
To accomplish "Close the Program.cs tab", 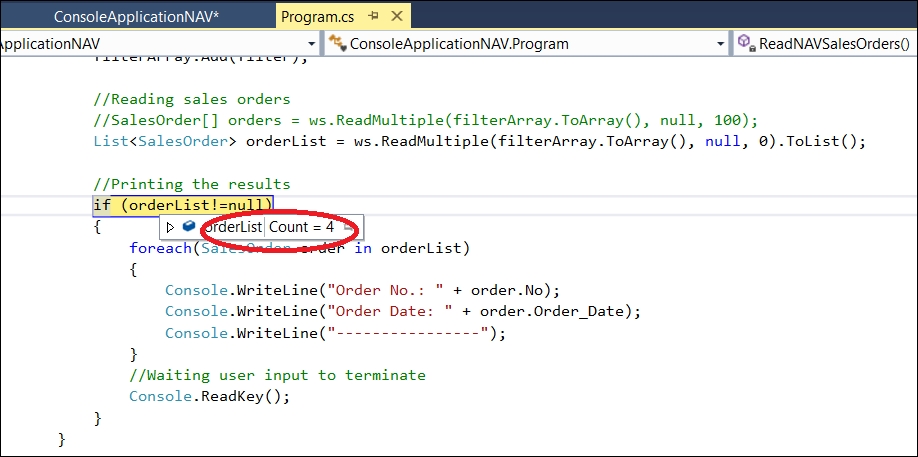I will pyautogui.click(x=397, y=16).
